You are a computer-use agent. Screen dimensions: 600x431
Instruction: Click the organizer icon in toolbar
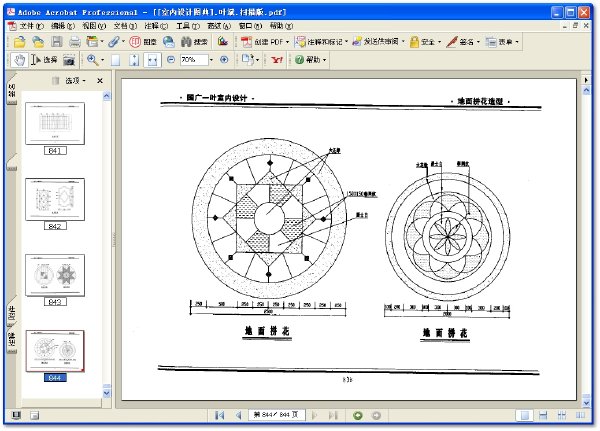92,41
